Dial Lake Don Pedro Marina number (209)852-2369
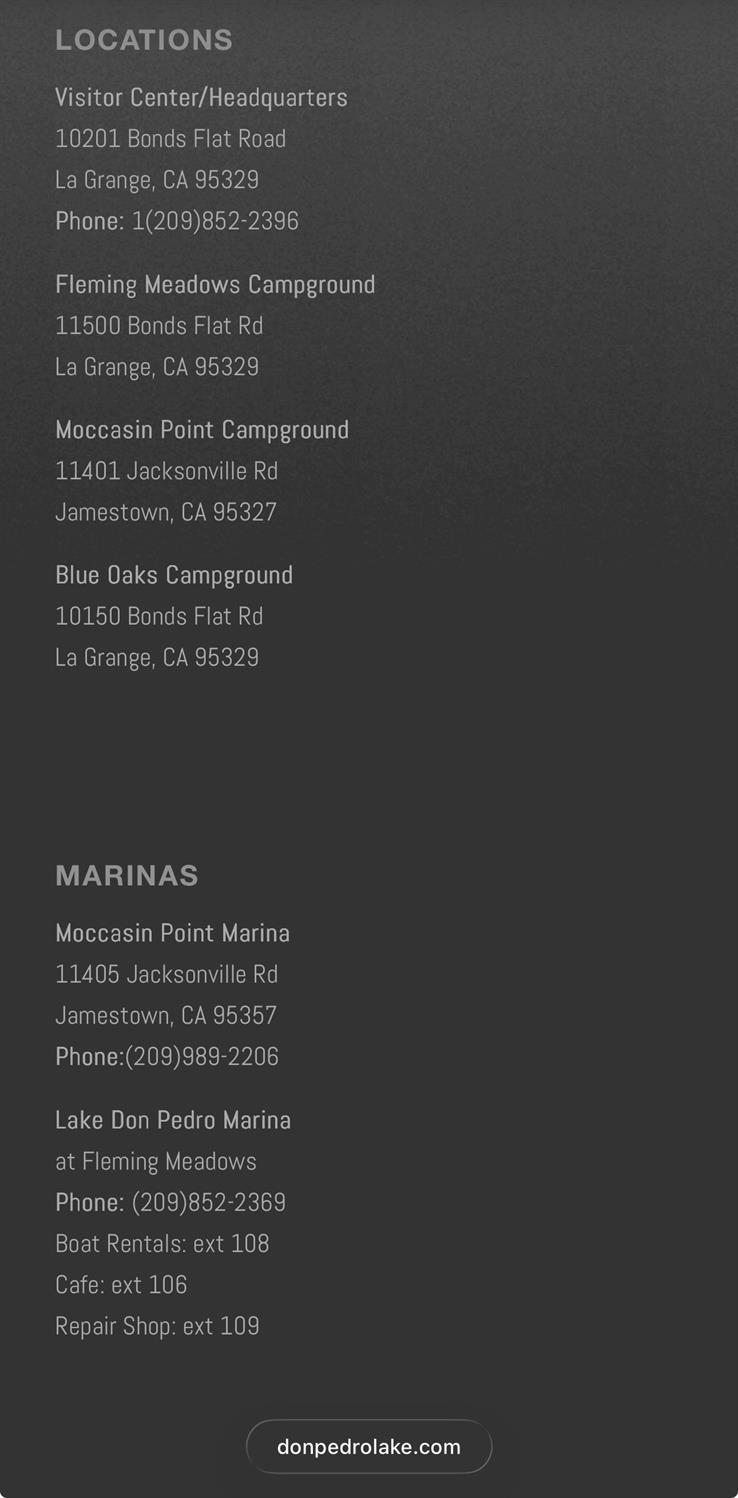 pyautogui.click(x=208, y=1203)
